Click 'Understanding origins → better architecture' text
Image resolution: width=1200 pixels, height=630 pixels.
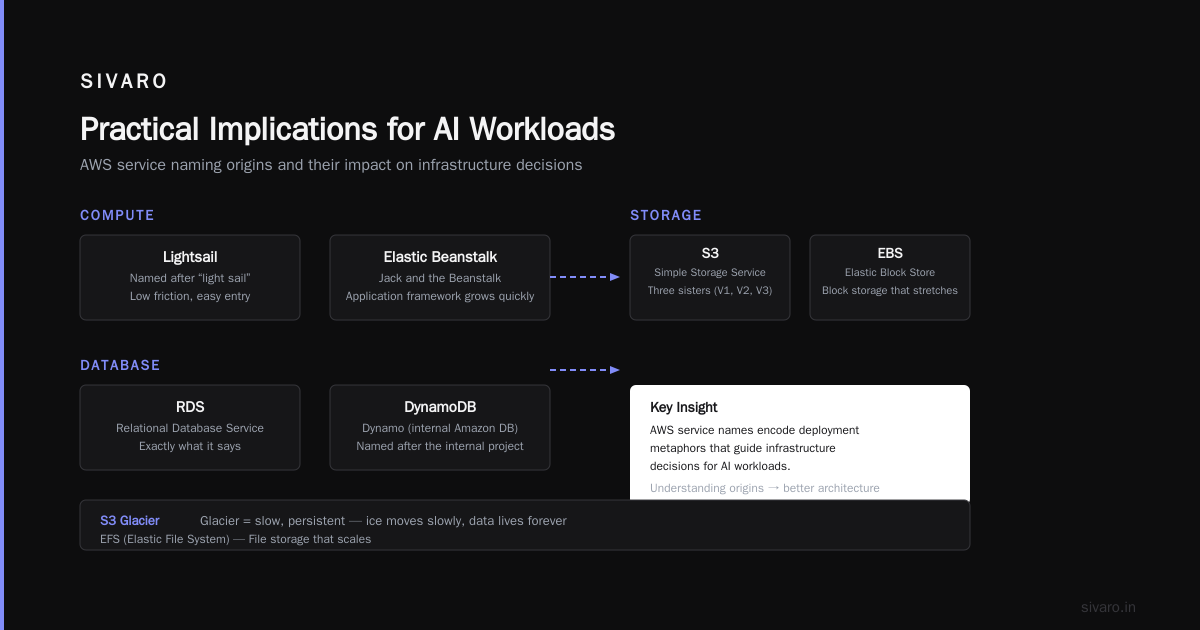click(x=765, y=488)
